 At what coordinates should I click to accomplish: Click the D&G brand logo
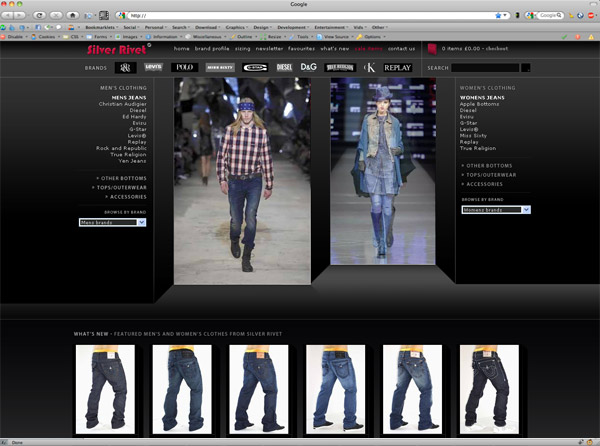coord(309,67)
